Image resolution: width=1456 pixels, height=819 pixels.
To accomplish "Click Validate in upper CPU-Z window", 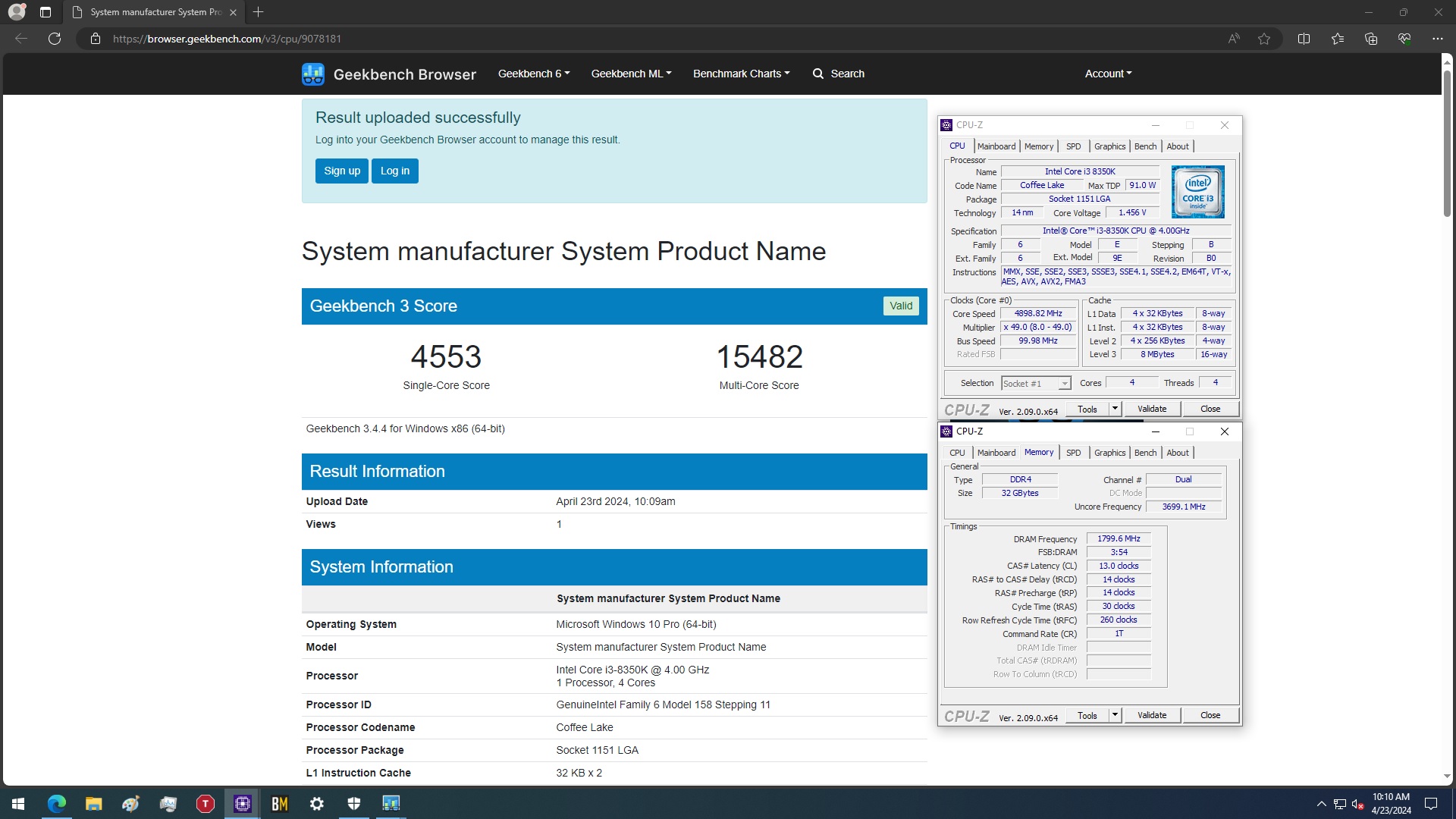I will click(x=1152, y=409).
